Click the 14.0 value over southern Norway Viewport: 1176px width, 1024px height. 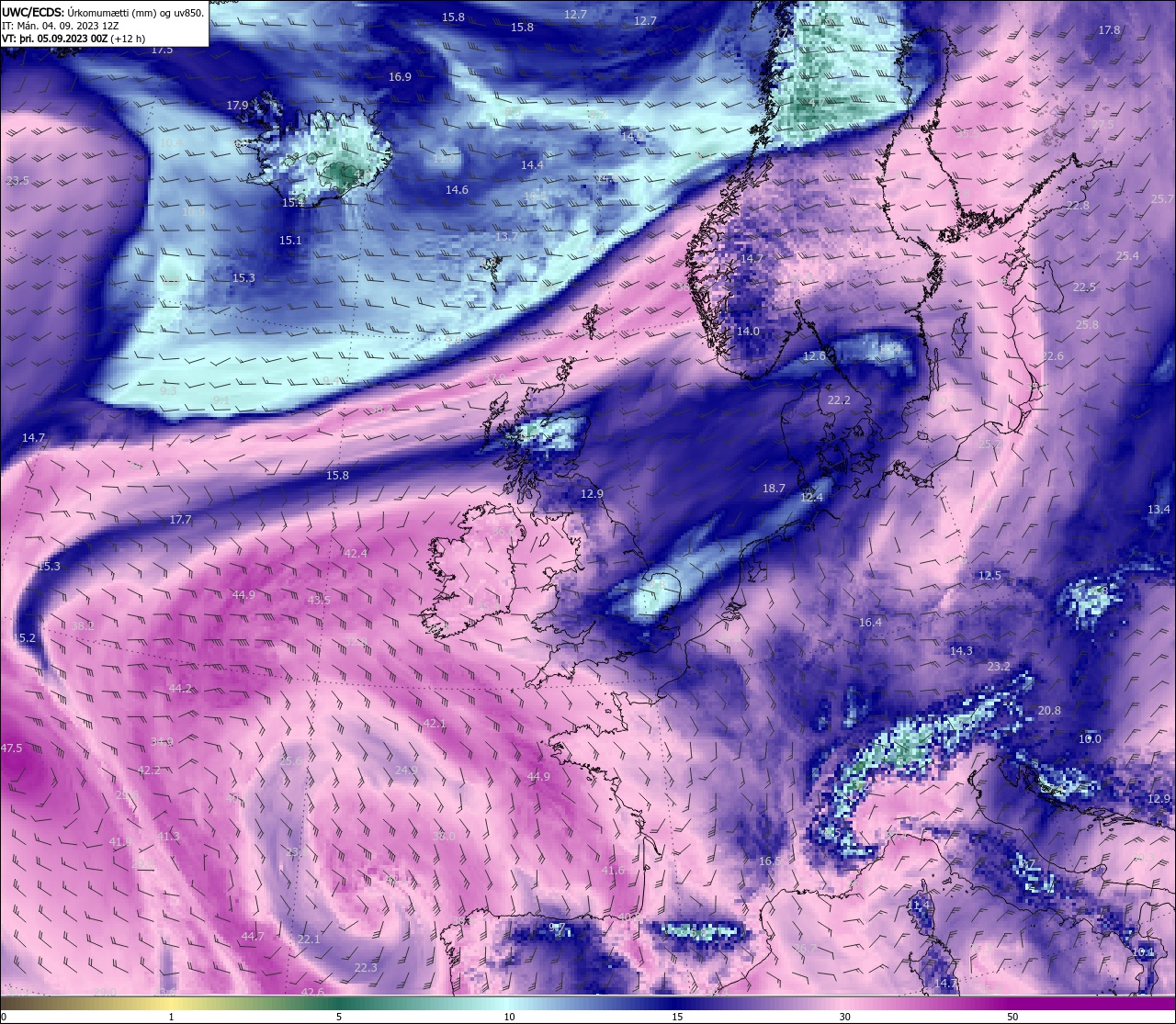point(748,332)
